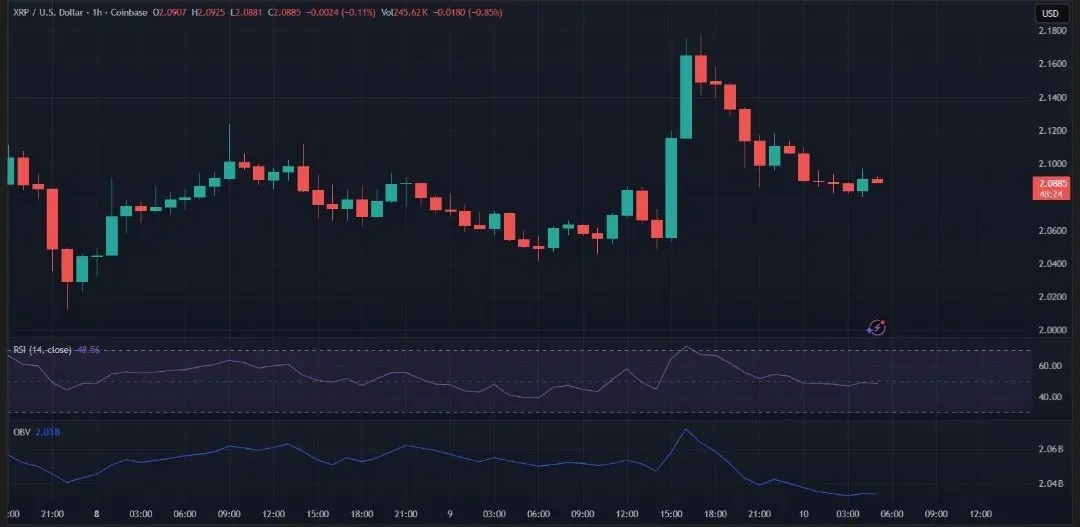Click the candle countdown timer 48:24
This screenshot has height=527, width=1080.
(1050, 194)
